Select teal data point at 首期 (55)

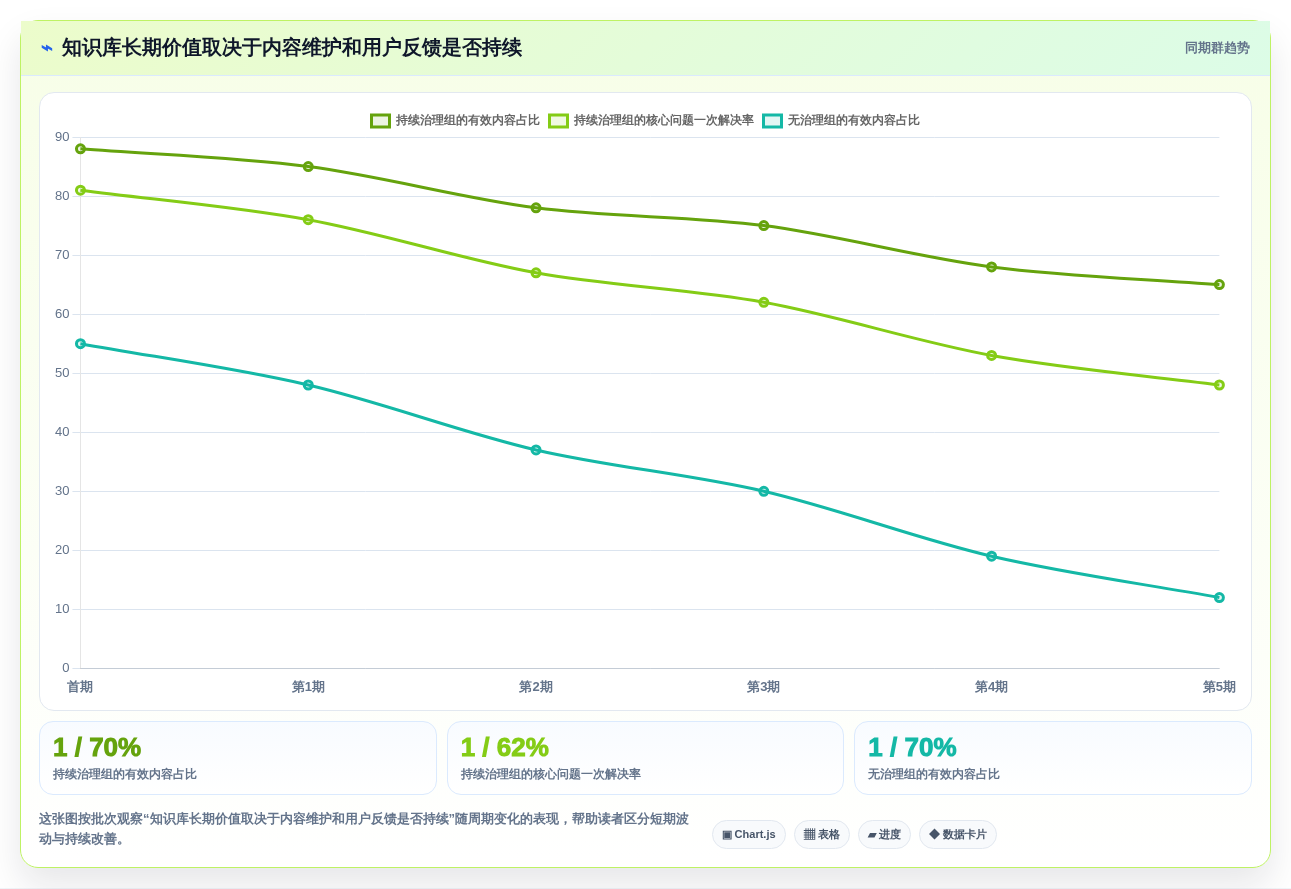pyautogui.click(x=81, y=344)
